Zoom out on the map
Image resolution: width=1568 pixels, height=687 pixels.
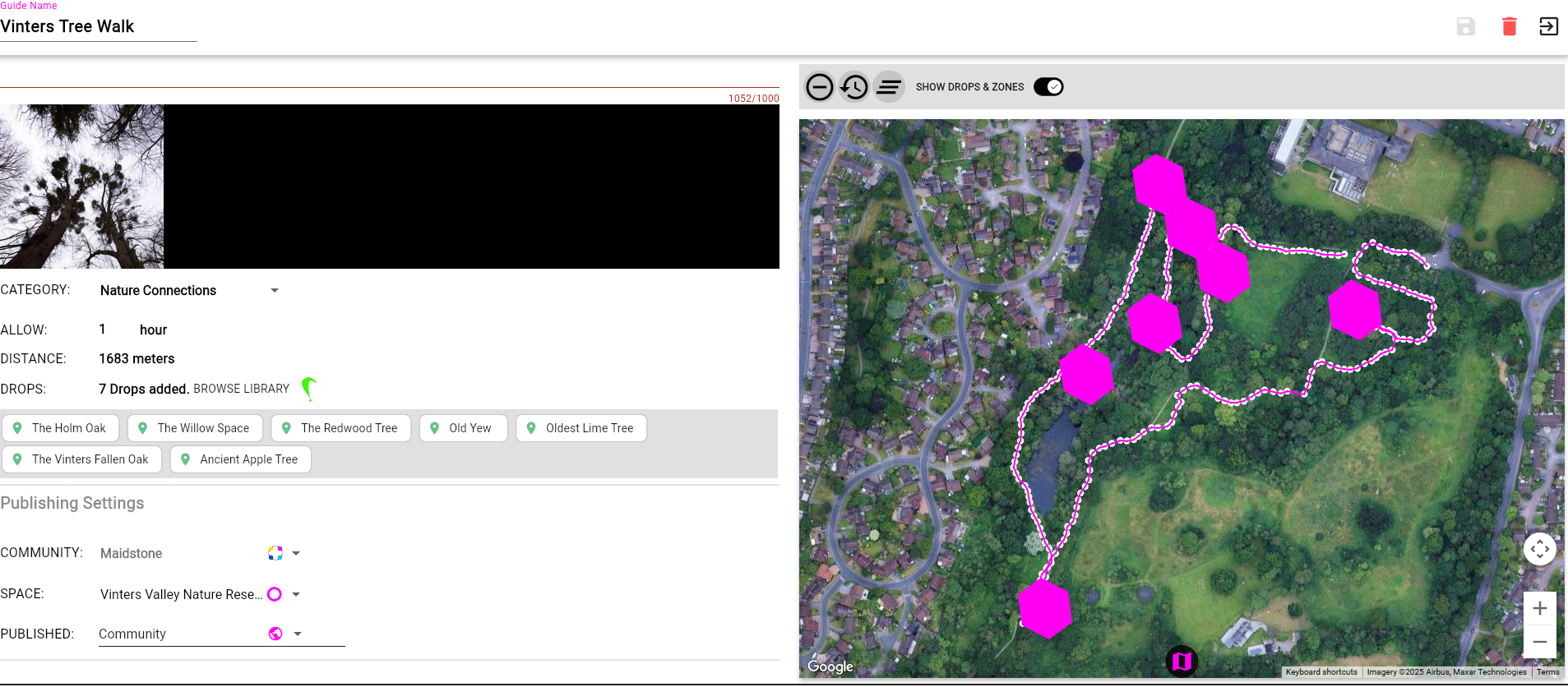[1540, 642]
